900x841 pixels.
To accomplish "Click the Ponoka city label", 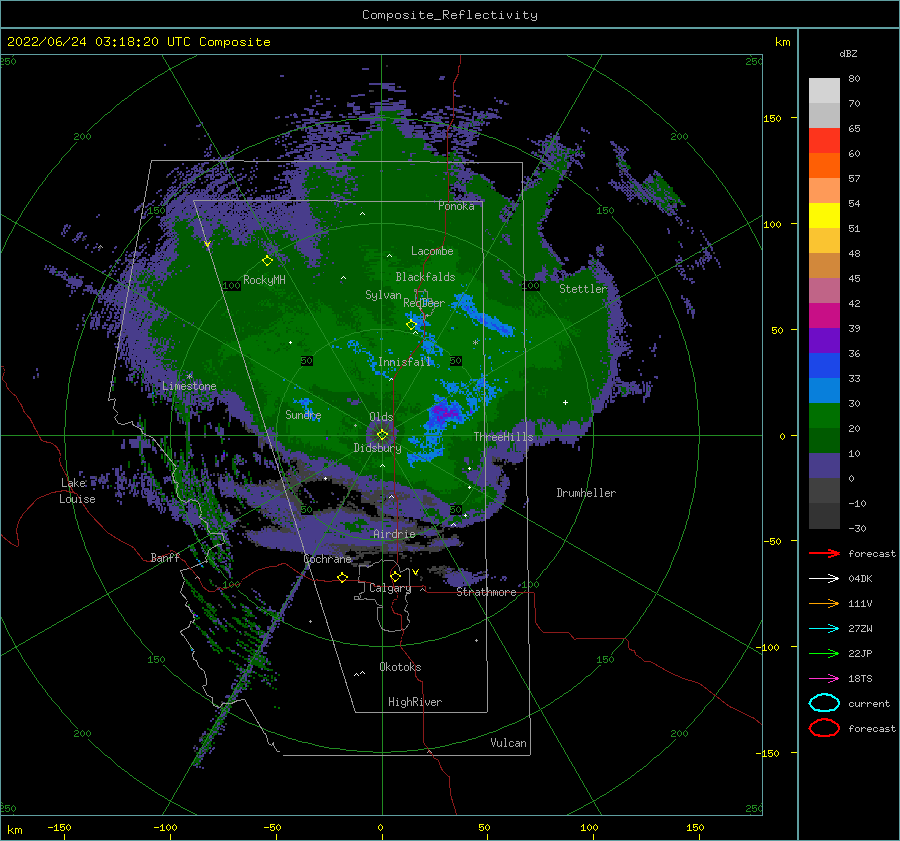I will pyautogui.click(x=456, y=206).
